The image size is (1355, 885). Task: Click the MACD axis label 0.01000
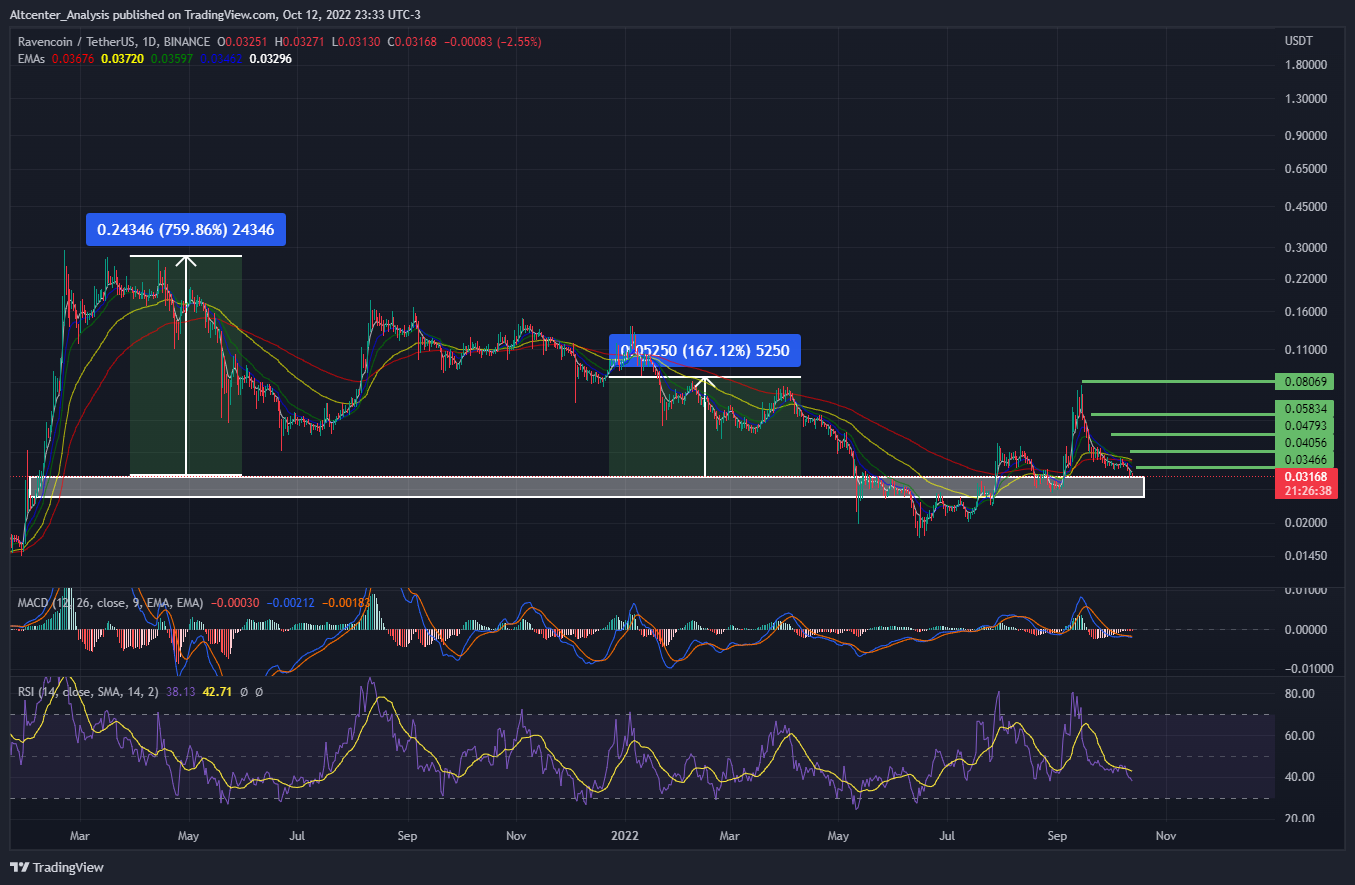[x=1305, y=591]
